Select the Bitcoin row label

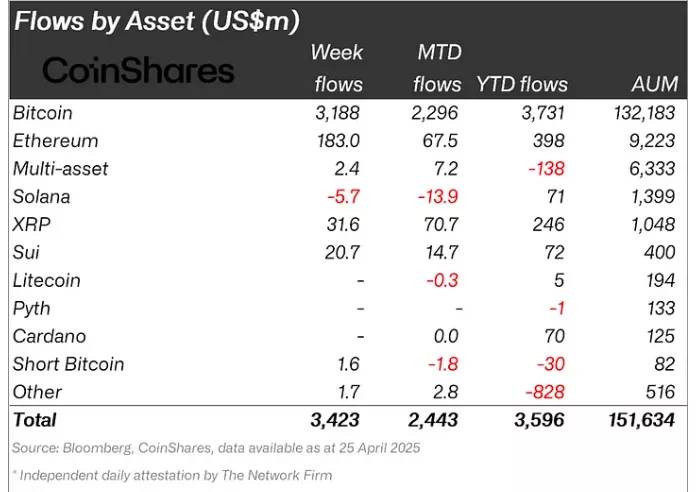pyautogui.click(x=43, y=113)
